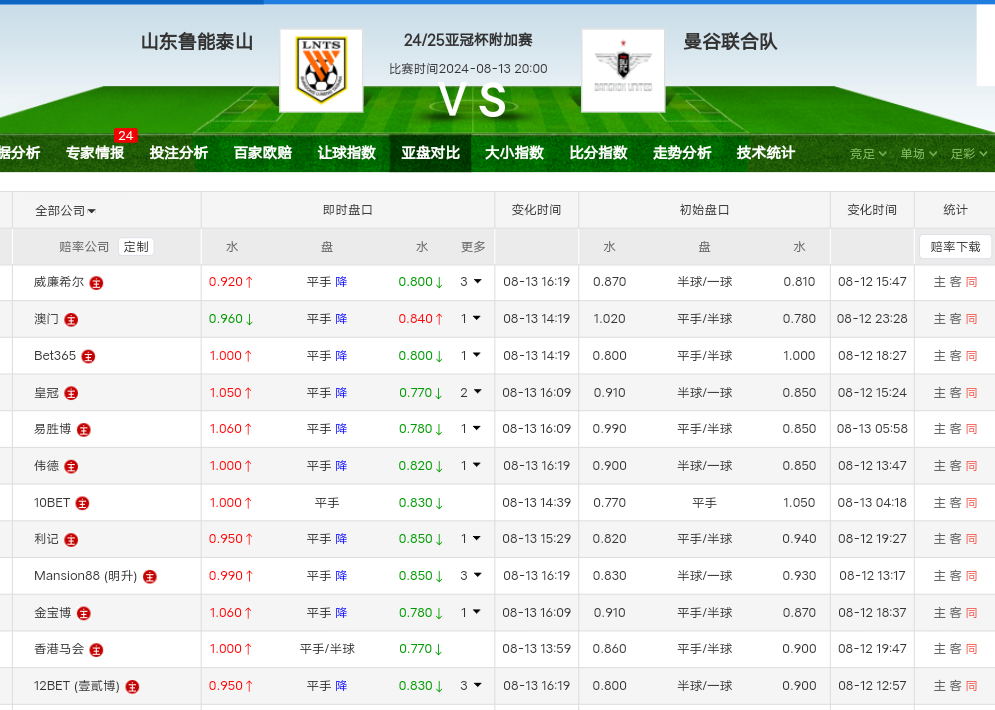The image size is (995, 710).
Task: Click the 08-13 05:58 change time for 易胜博
Action: 872,428
